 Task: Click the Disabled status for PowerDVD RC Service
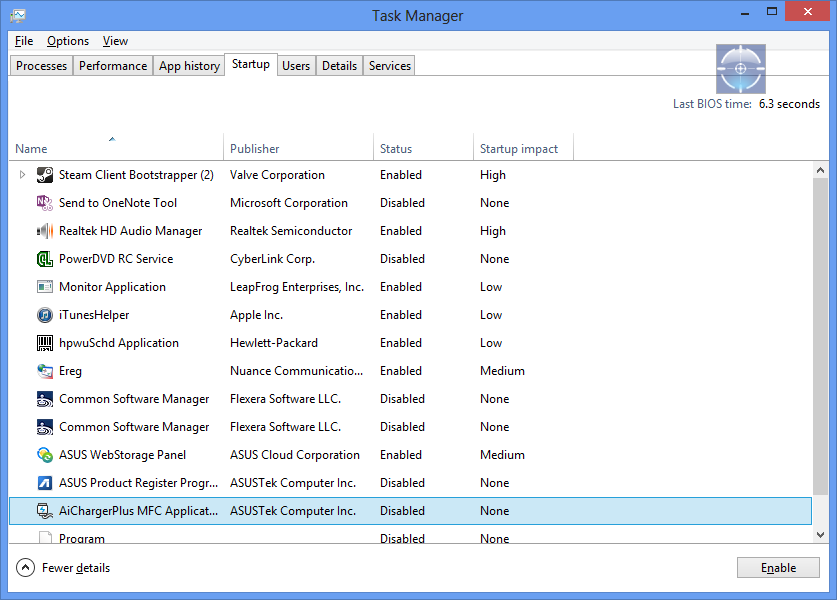402,259
